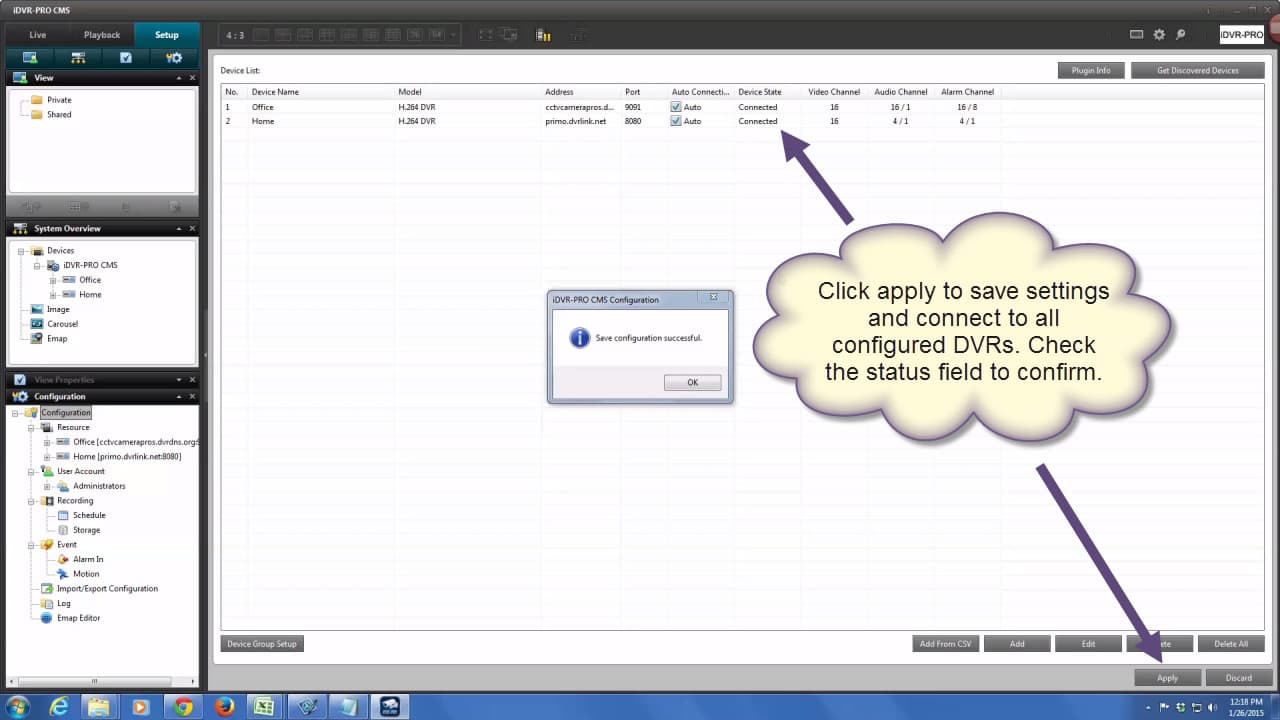The height and width of the screenshot is (720, 1280).
Task: Open Schedule under Recording
Action: [x=89, y=515]
